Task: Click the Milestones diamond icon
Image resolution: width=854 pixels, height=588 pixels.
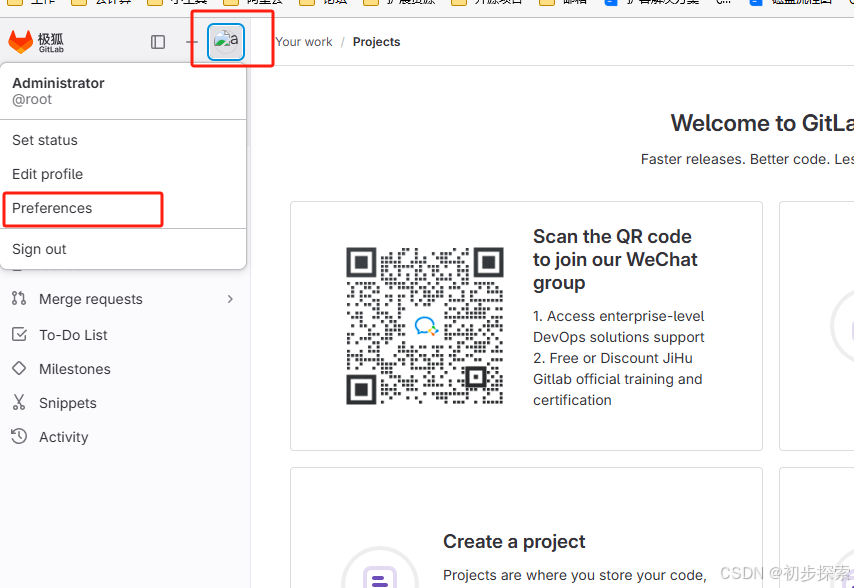Action: [19, 369]
